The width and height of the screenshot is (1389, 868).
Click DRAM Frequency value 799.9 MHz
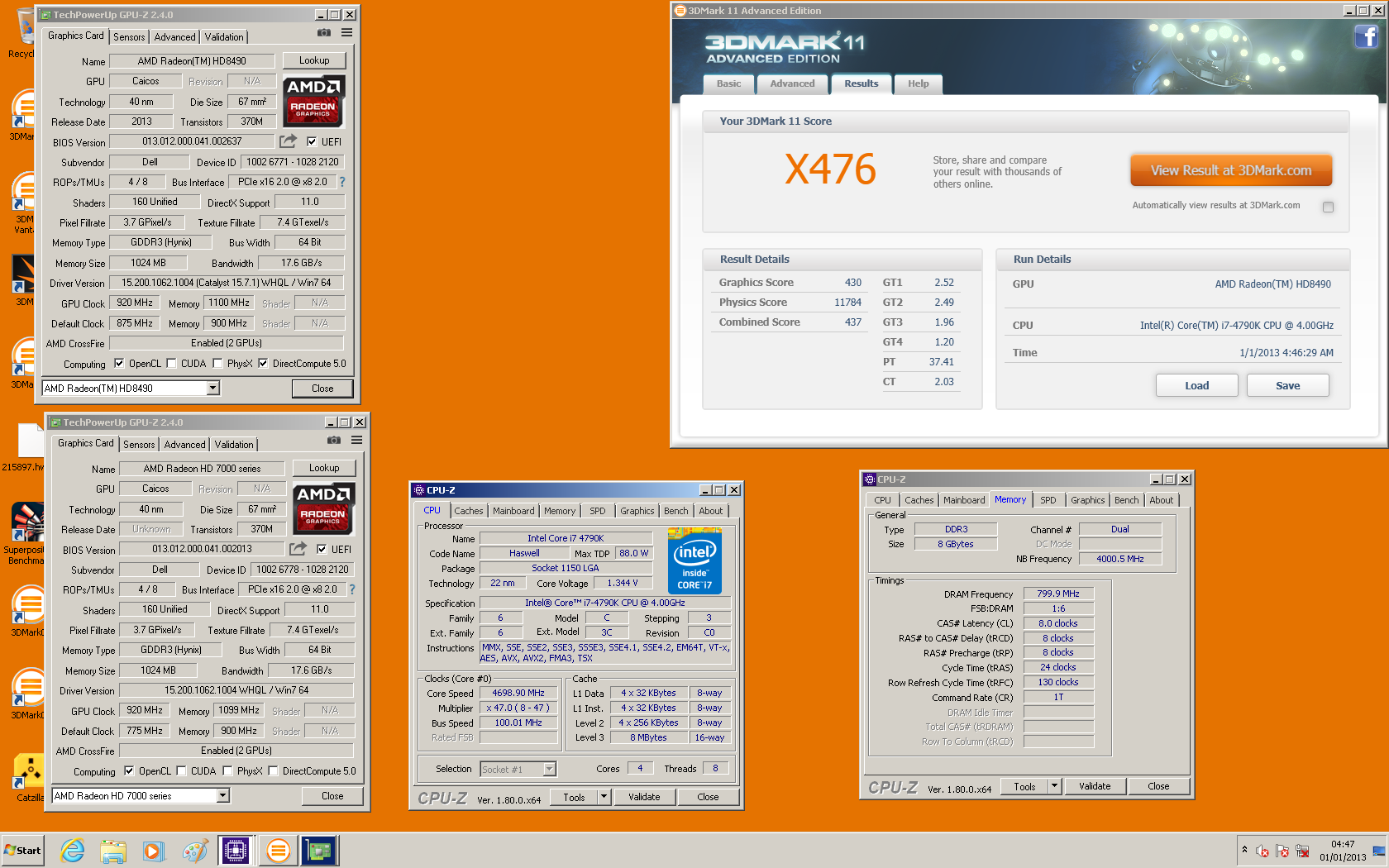point(1058,594)
